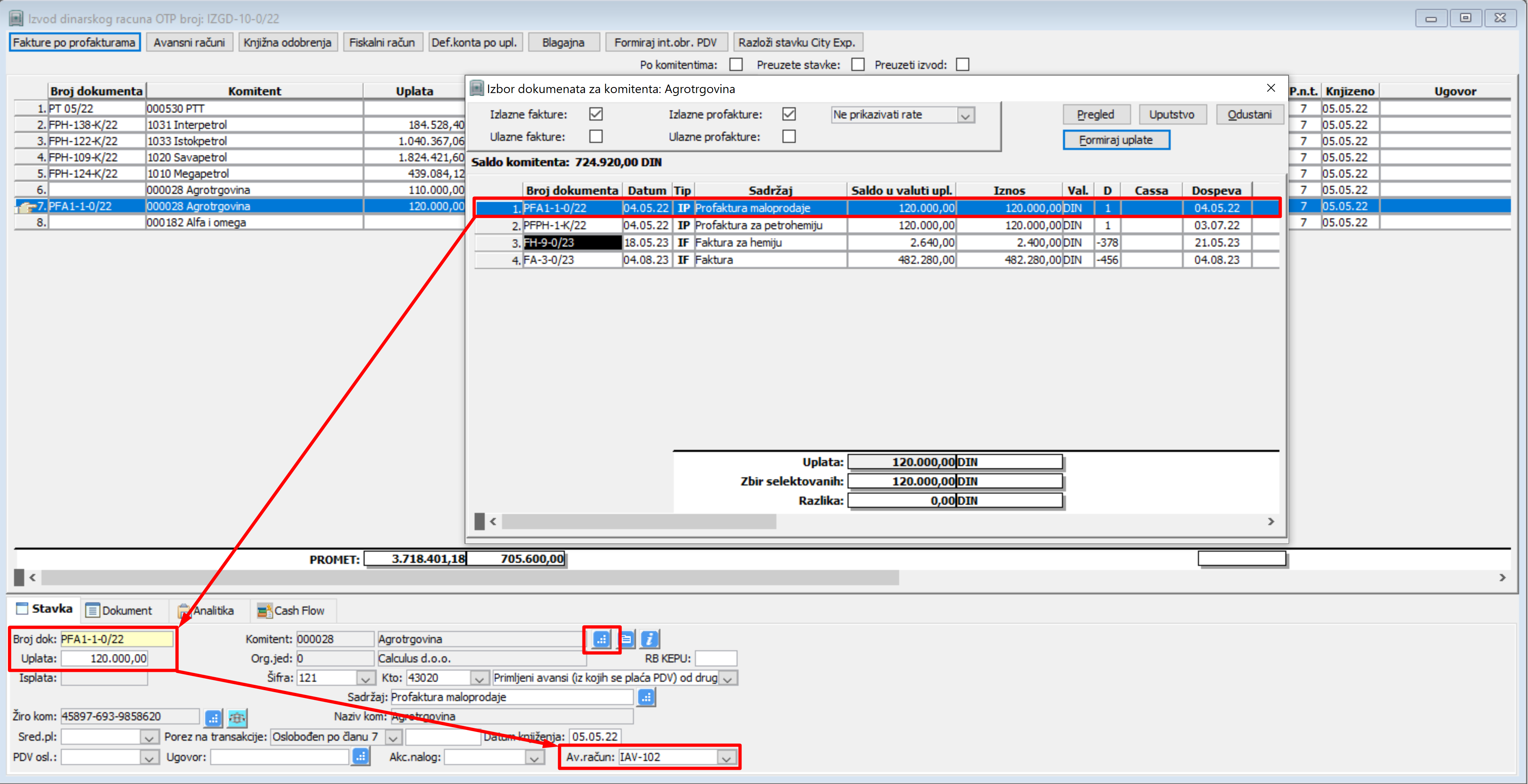Click the Cash Flow tab icon
This screenshot has width=1528, height=784.
coord(264,610)
